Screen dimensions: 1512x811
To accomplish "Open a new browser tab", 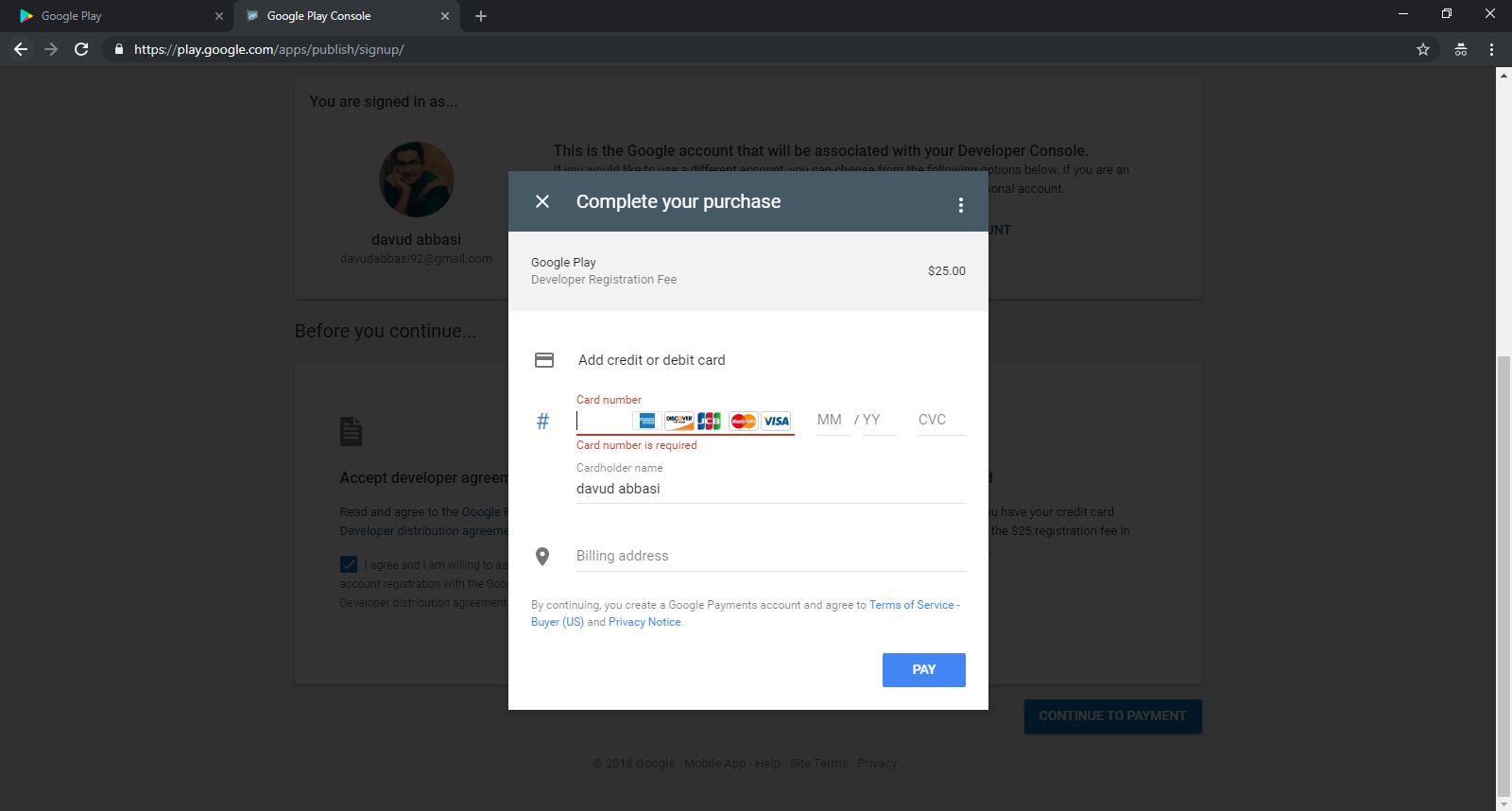I will pos(481,16).
